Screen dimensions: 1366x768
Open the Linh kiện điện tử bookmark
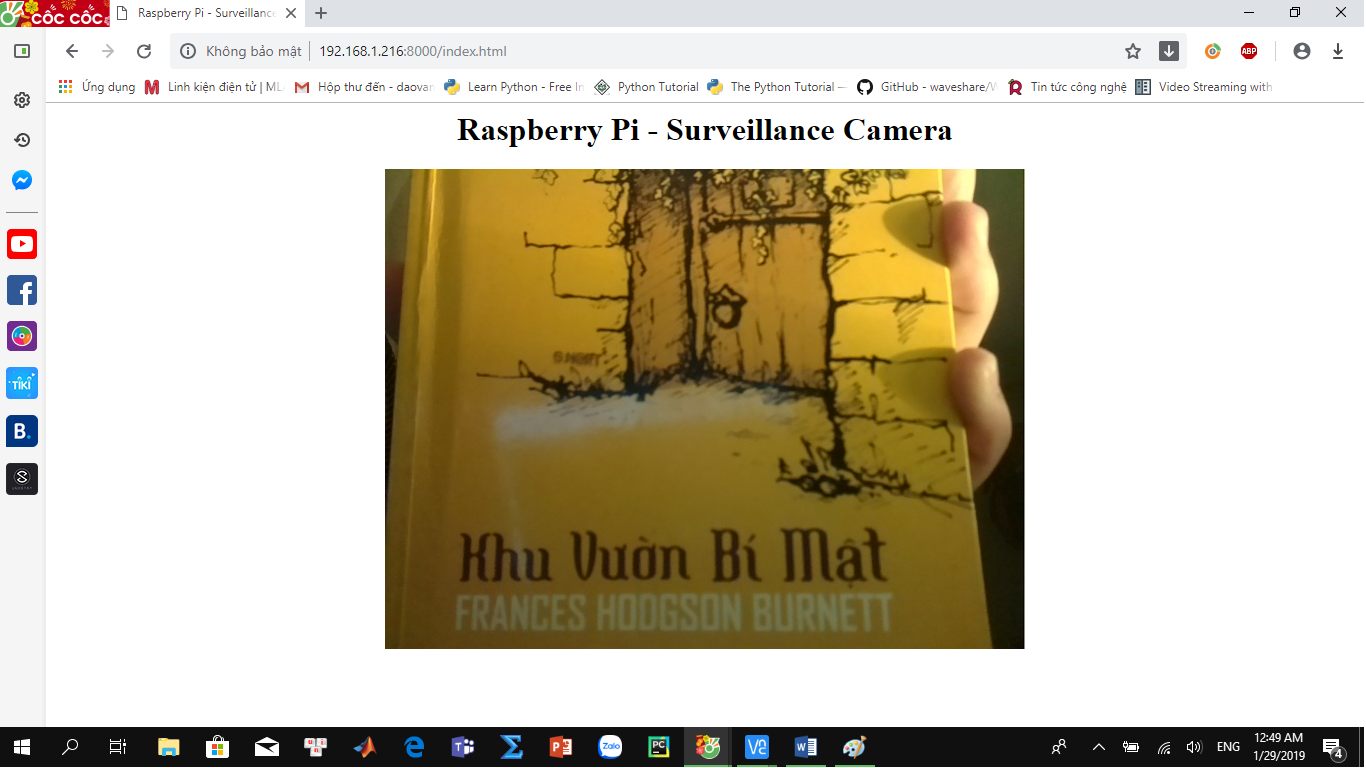click(215, 87)
